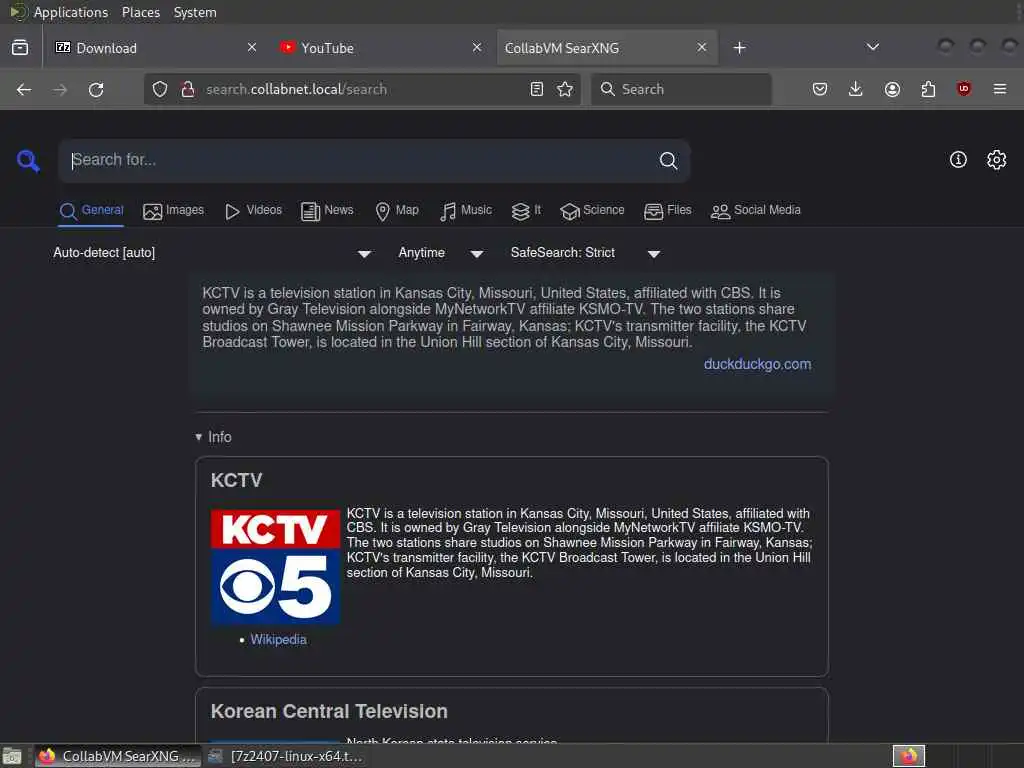Select the General search category
Image resolution: width=1024 pixels, height=768 pixels.
pos(91,211)
